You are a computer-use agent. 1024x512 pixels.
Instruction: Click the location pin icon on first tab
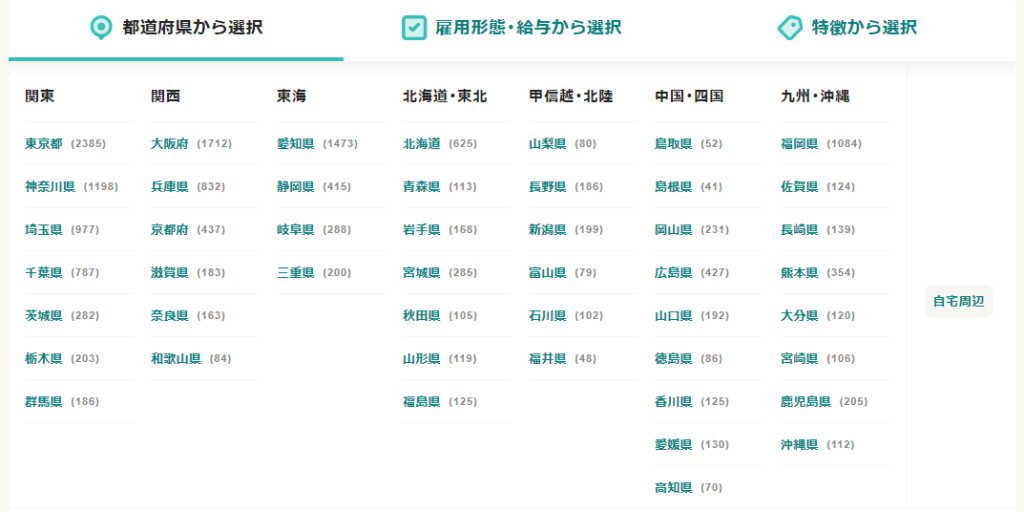coord(101,27)
